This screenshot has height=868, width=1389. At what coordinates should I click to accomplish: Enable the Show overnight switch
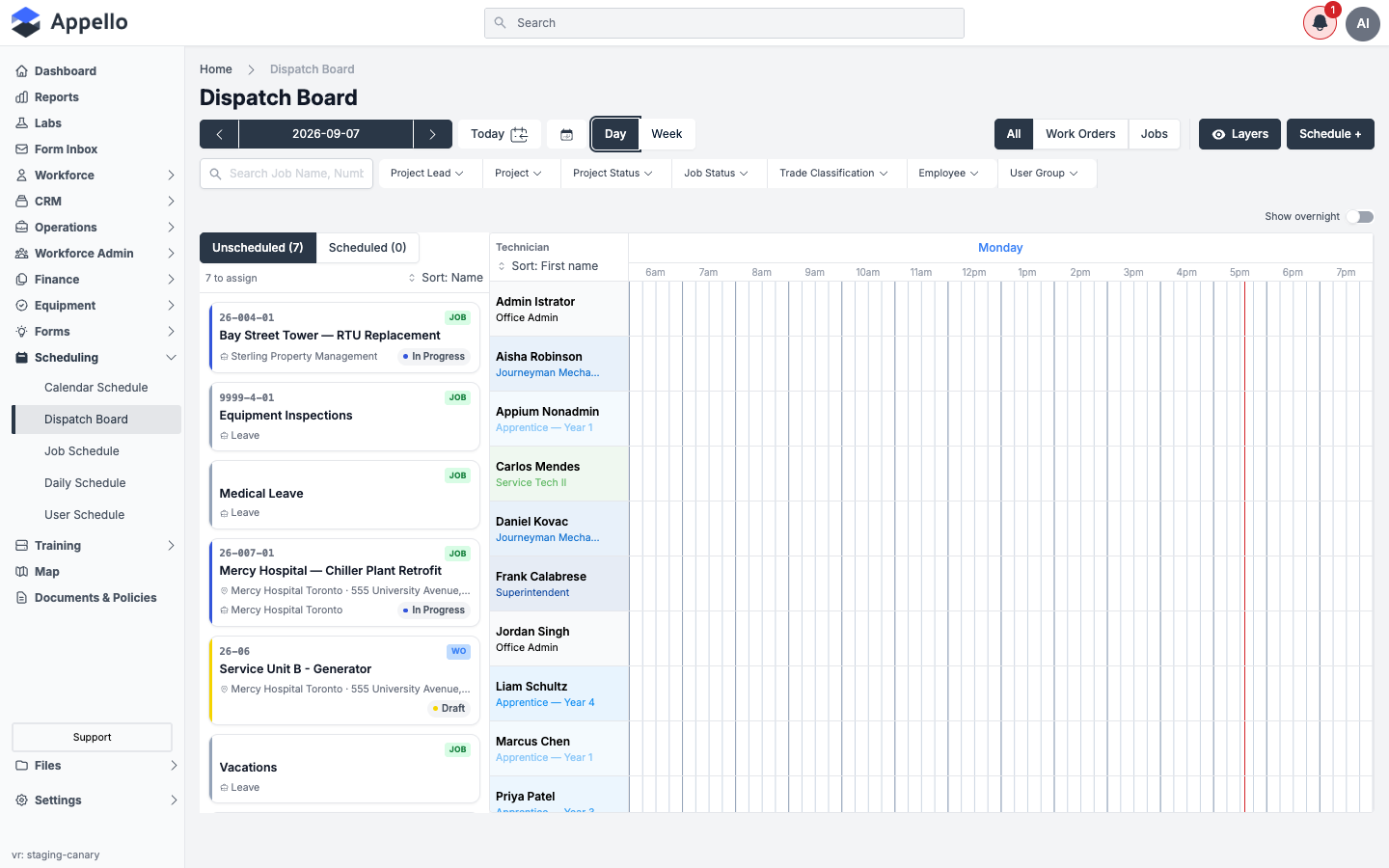(1360, 217)
